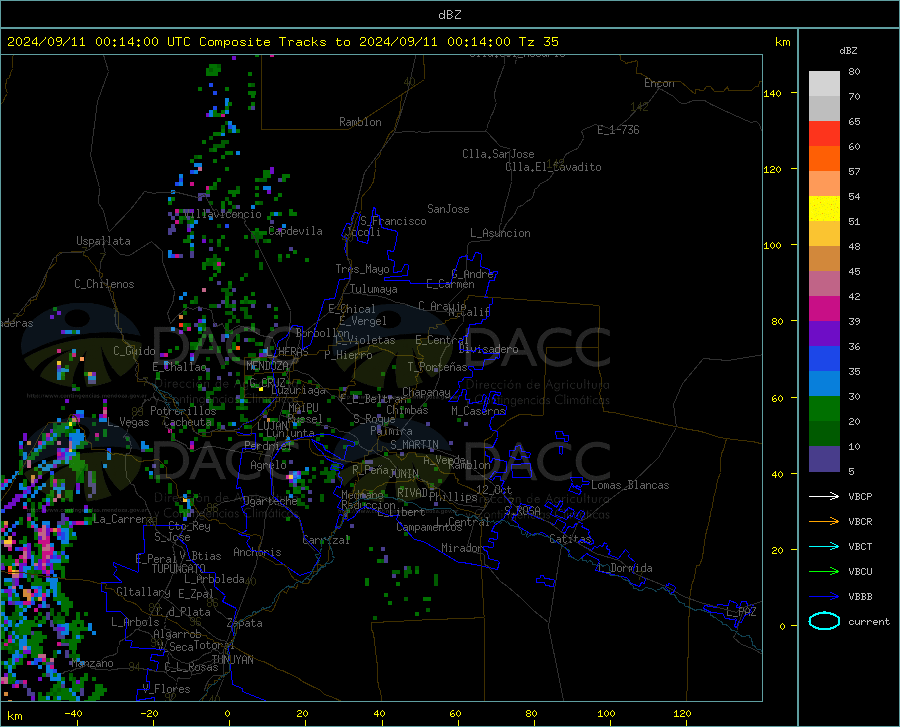Image resolution: width=900 pixels, height=727 pixels.
Task: Click the JUNIN map label
Action: coord(404,473)
